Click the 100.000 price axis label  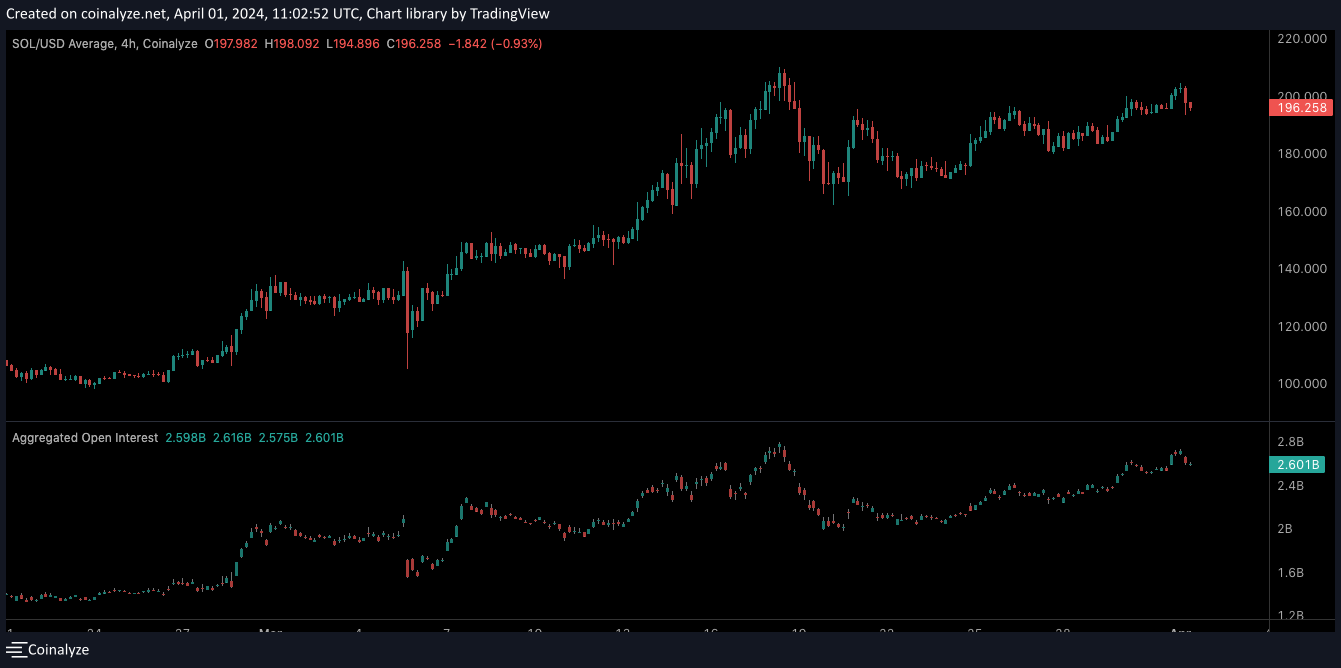(x=1302, y=384)
